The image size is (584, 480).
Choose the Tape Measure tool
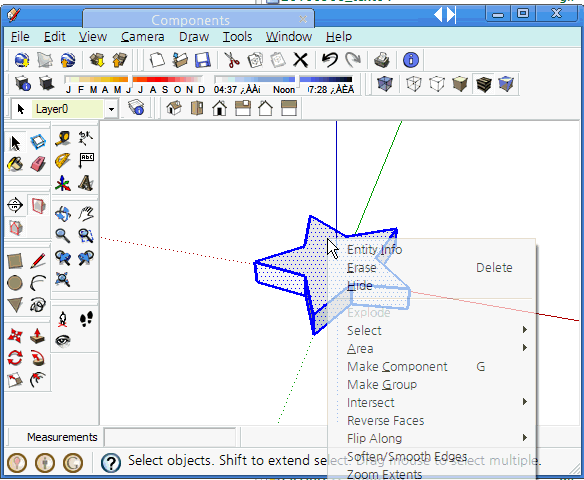[x=63, y=139]
